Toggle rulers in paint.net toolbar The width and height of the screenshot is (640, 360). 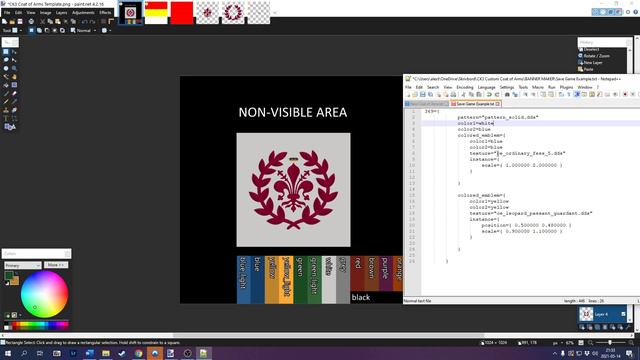pyautogui.click(x=111, y=21)
